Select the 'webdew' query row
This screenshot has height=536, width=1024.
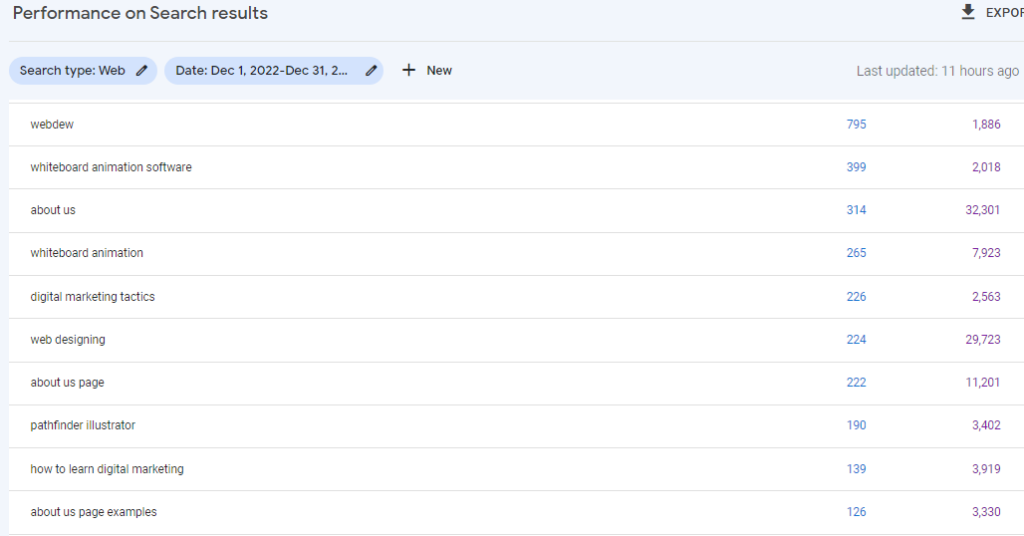[x=52, y=125]
